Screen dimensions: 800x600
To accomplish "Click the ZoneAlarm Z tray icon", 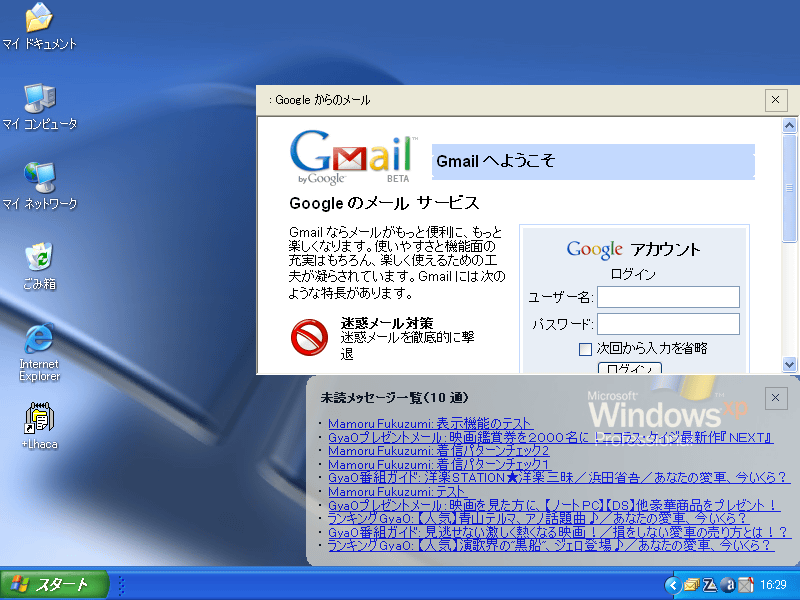I will (x=710, y=585).
